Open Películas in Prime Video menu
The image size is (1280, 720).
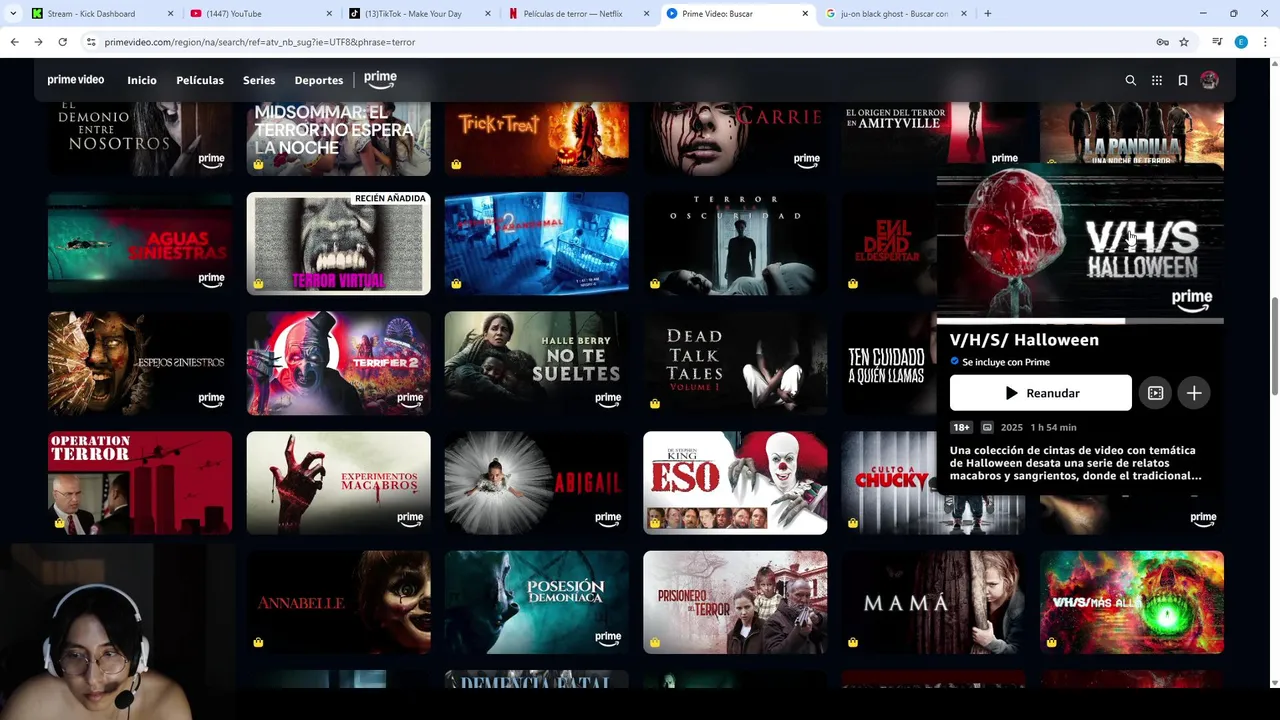(200, 80)
